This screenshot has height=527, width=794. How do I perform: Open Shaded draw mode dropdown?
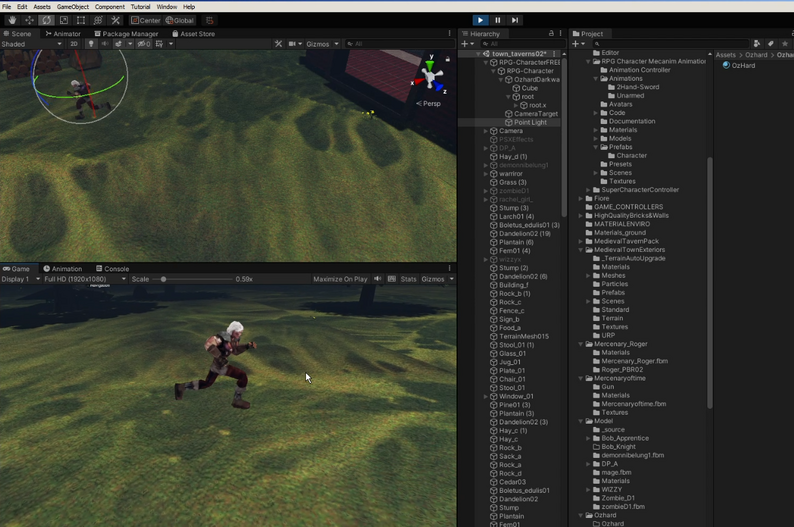(x=32, y=44)
